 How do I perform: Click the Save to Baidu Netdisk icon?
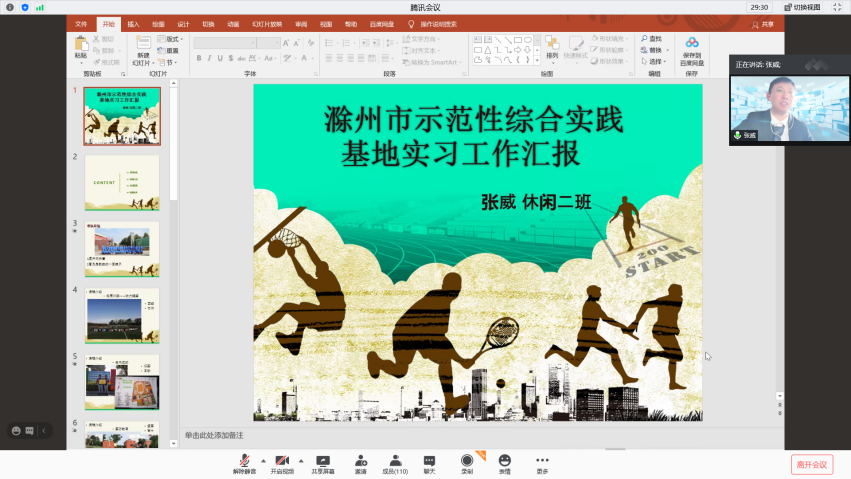coord(692,51)
